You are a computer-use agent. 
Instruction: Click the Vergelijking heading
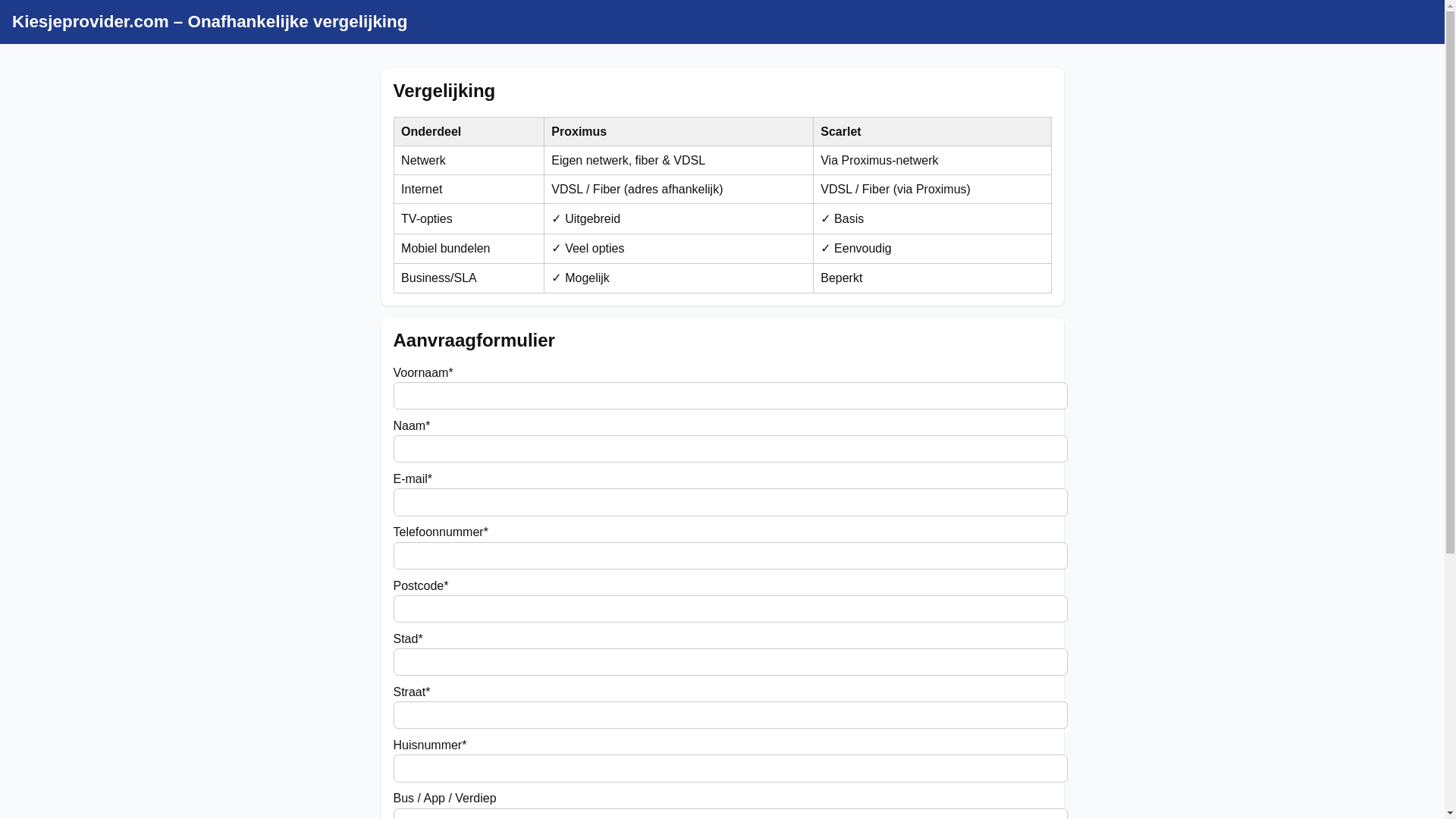point(444,91)
